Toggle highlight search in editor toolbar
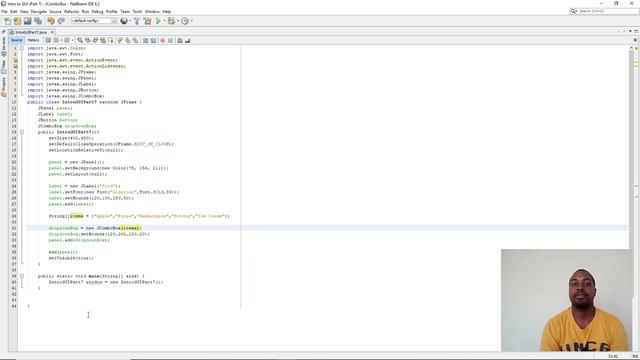Viewport: 640px width, 360px height. (103, 40)
